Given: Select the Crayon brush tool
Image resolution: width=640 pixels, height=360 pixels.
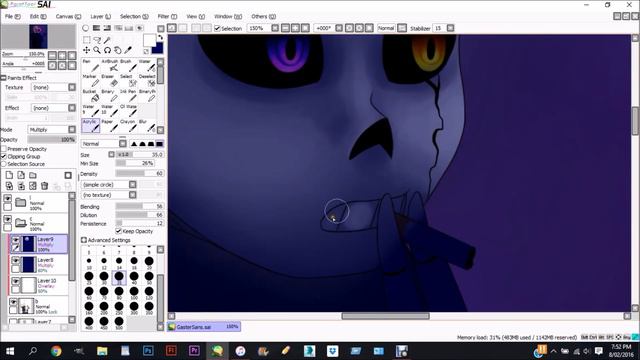Looking at the screenshot, I should tap(129, 126).
